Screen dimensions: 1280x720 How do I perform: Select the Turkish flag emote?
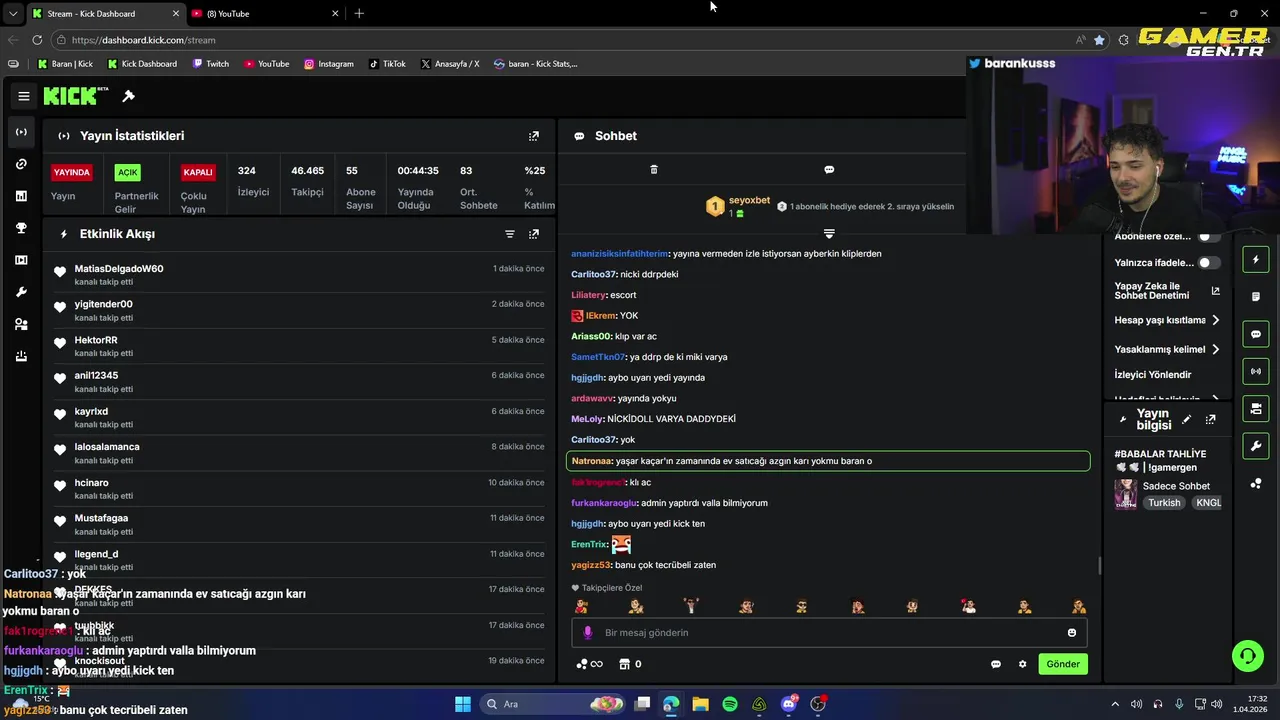[969, 606]
